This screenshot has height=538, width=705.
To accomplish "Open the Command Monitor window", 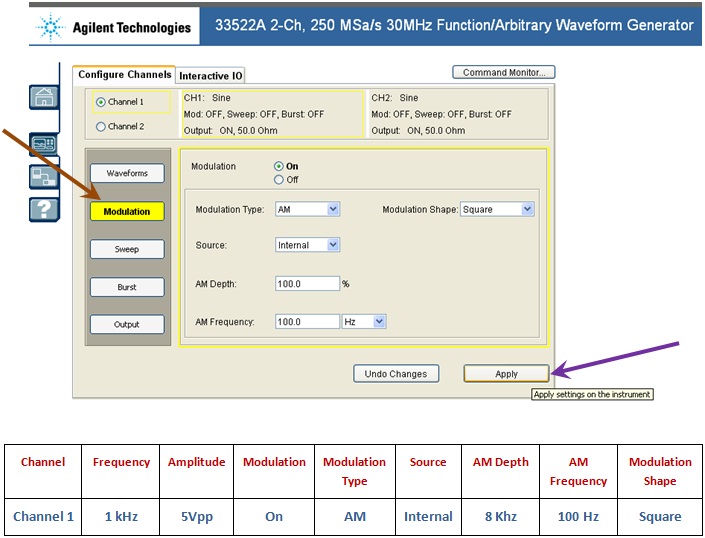I will click(503, 72).
